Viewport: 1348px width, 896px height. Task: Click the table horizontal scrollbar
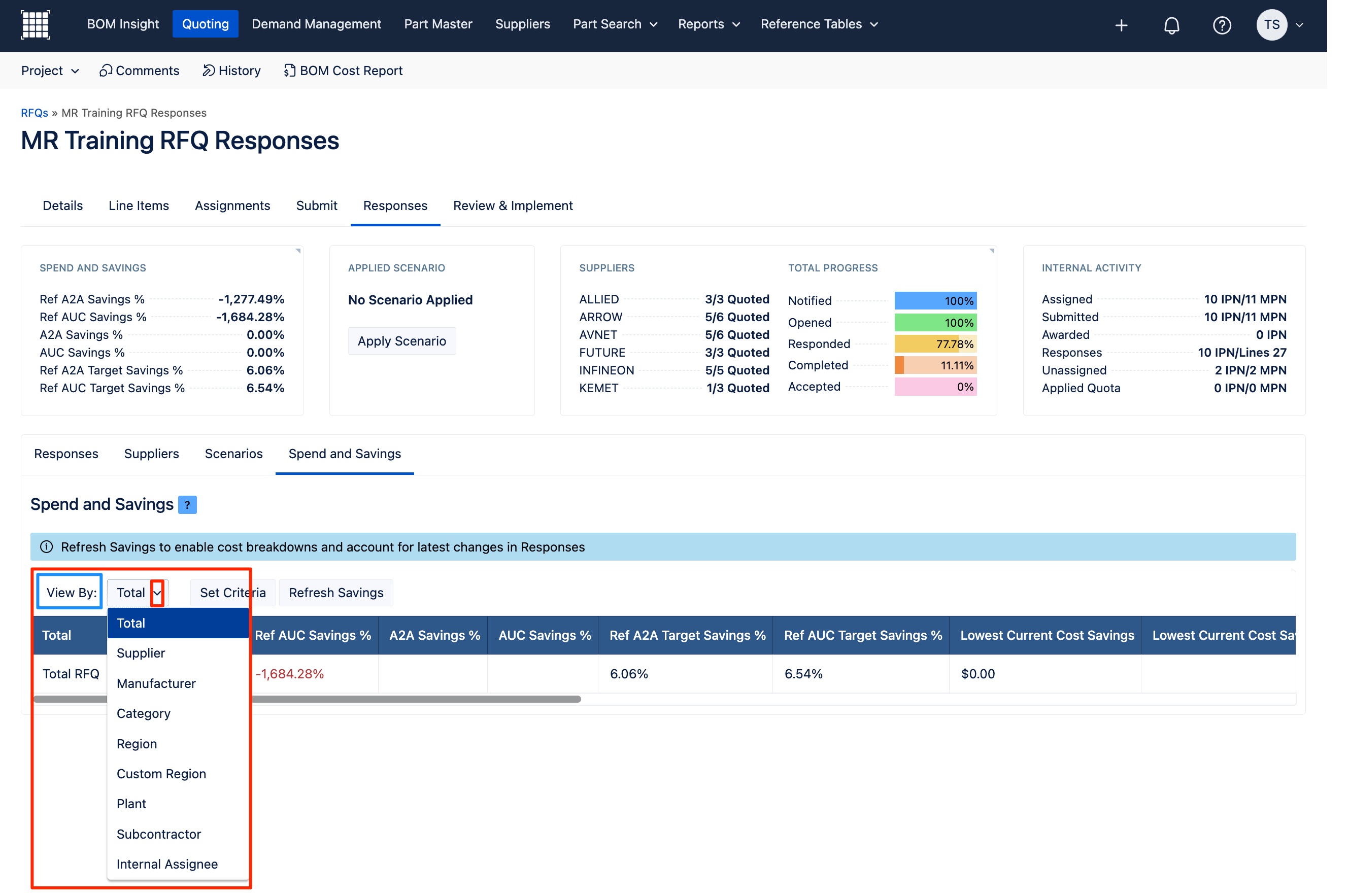(x=307, y=699)
